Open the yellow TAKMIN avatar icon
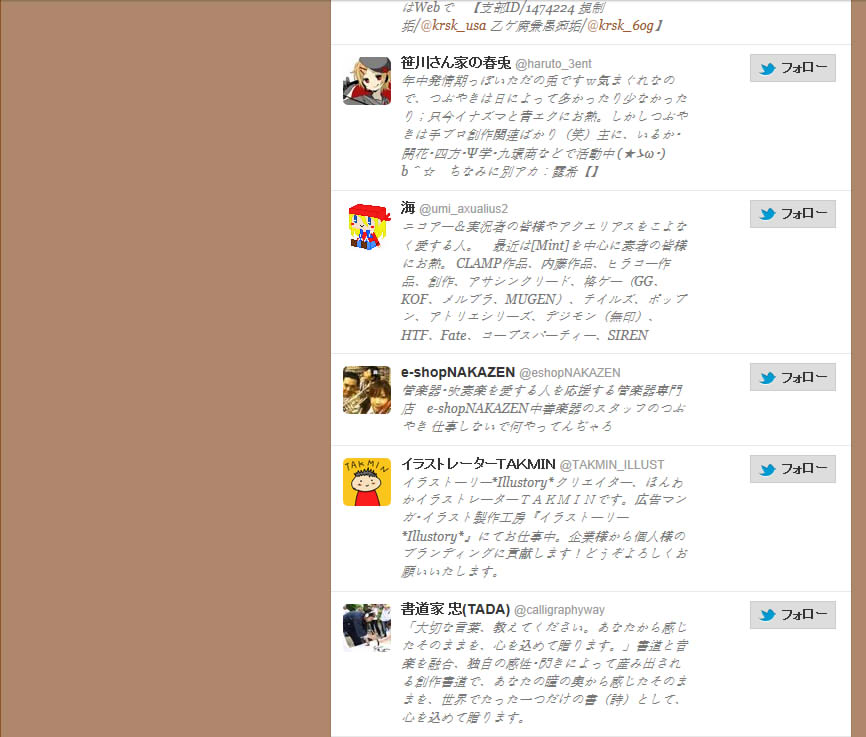Image resolution: width=866 pixels, height=737 pixels. 367,482
